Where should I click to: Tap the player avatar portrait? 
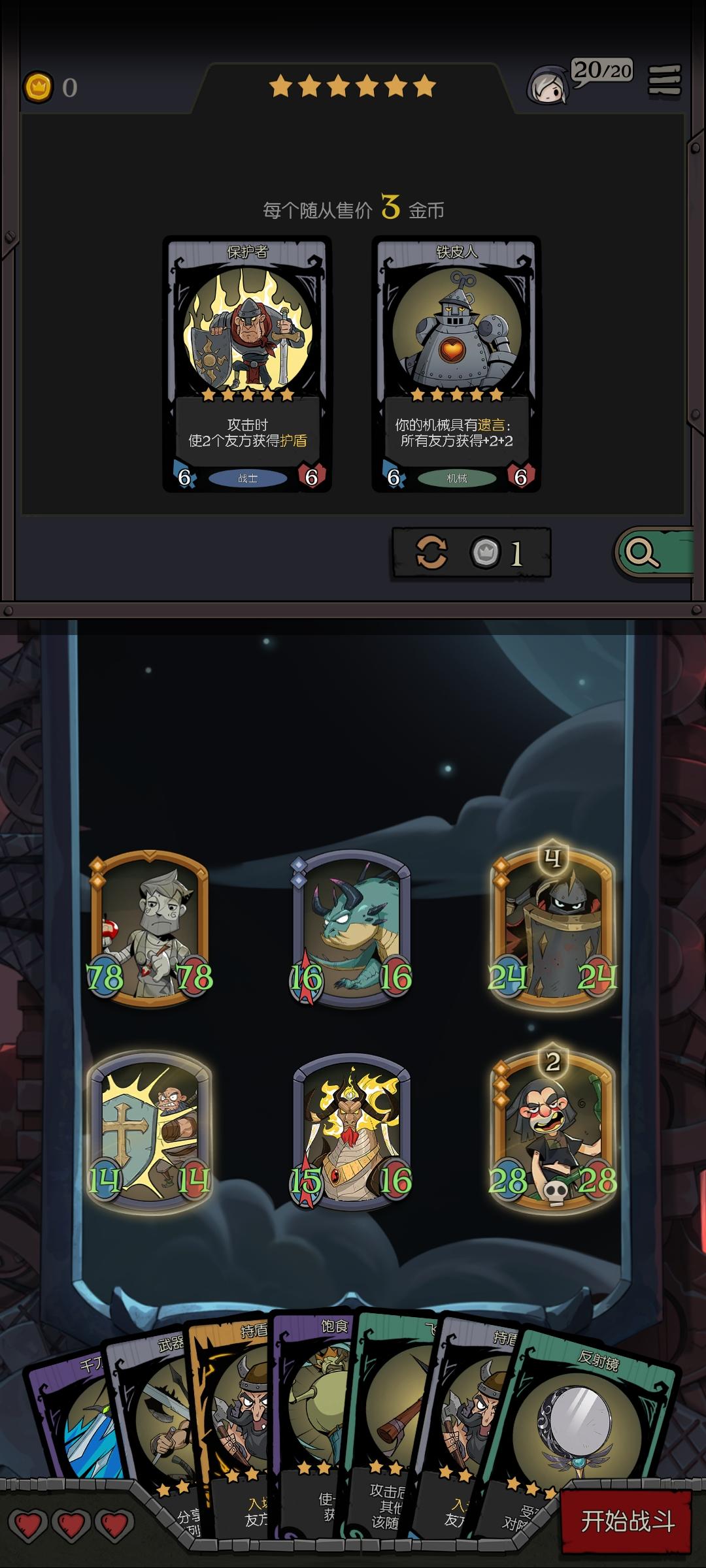548,85
